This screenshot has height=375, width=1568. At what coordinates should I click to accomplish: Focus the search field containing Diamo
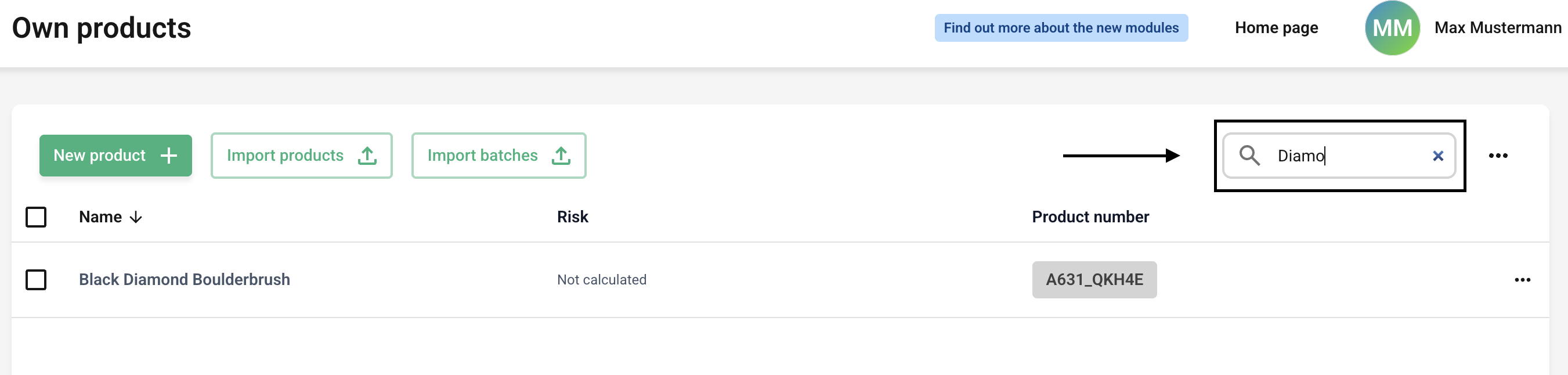1339,156
